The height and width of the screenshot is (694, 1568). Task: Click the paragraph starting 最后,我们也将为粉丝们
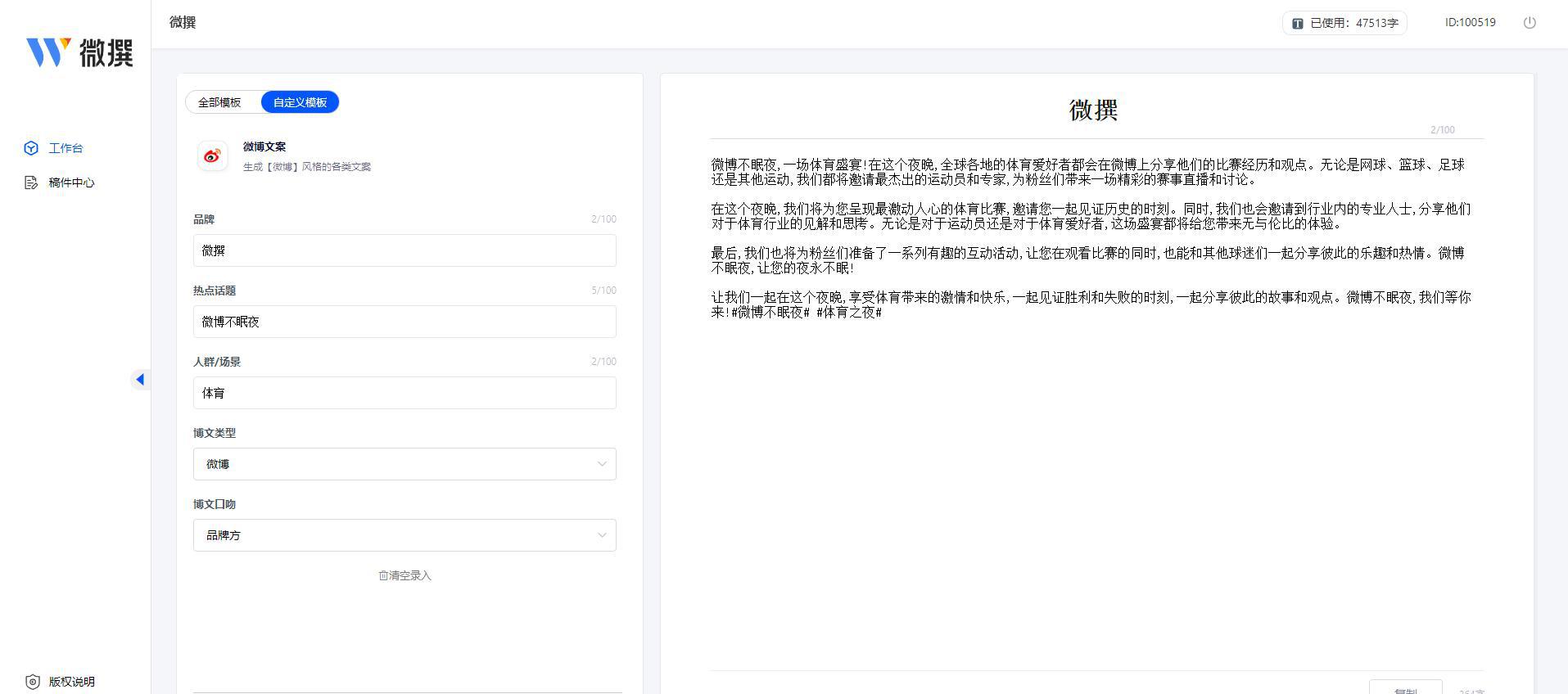click(x=1088, y=260)
